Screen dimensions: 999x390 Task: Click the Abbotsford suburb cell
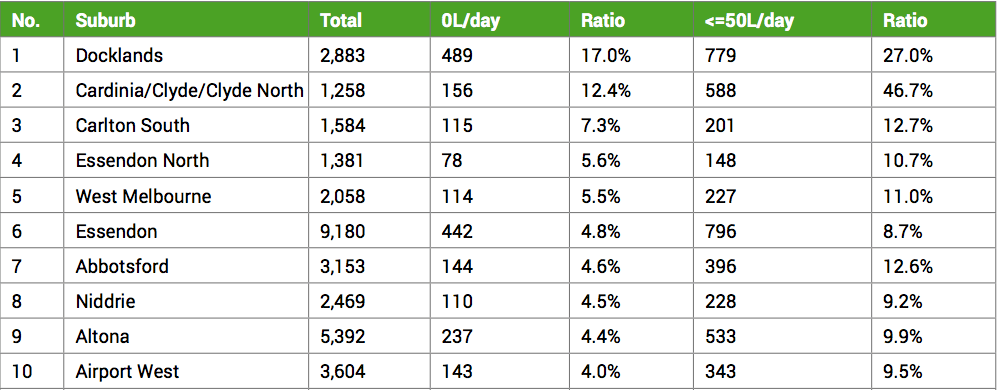(122, 266)
